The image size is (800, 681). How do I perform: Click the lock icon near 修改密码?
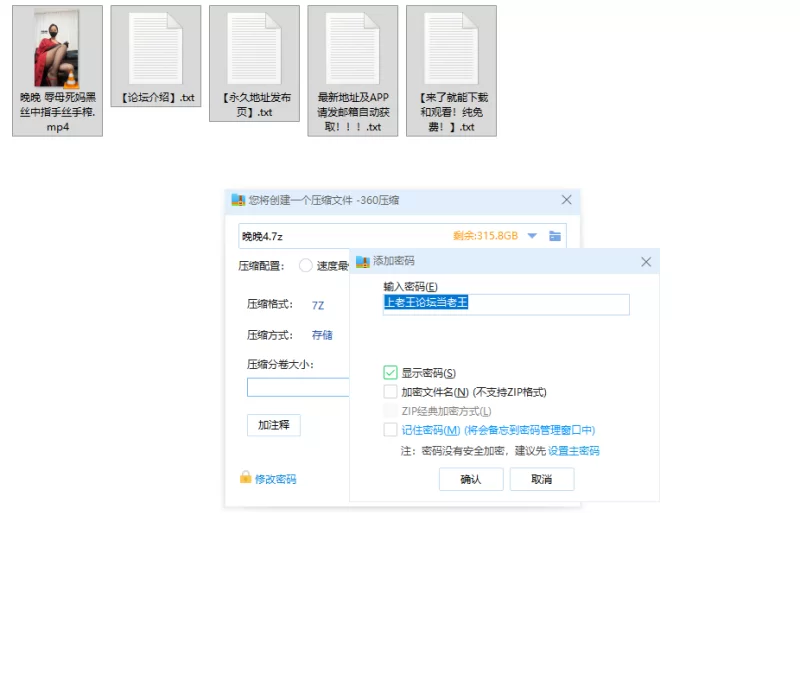point(245,477)
